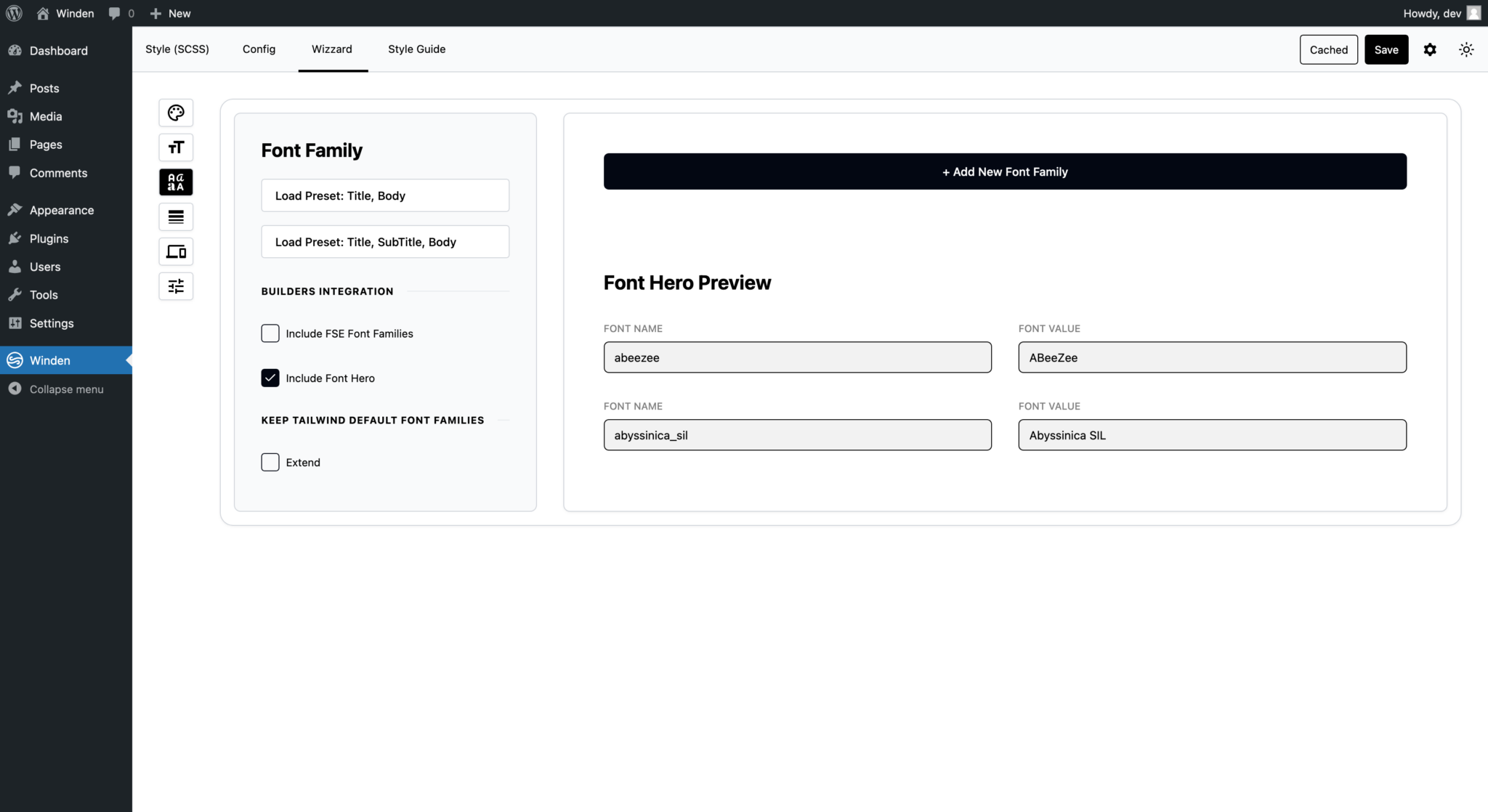The height and width of the screenshot is (812, 1488).
Task: Click Keep Tailwind Default Font Families label
Action: tap(373, 420)
